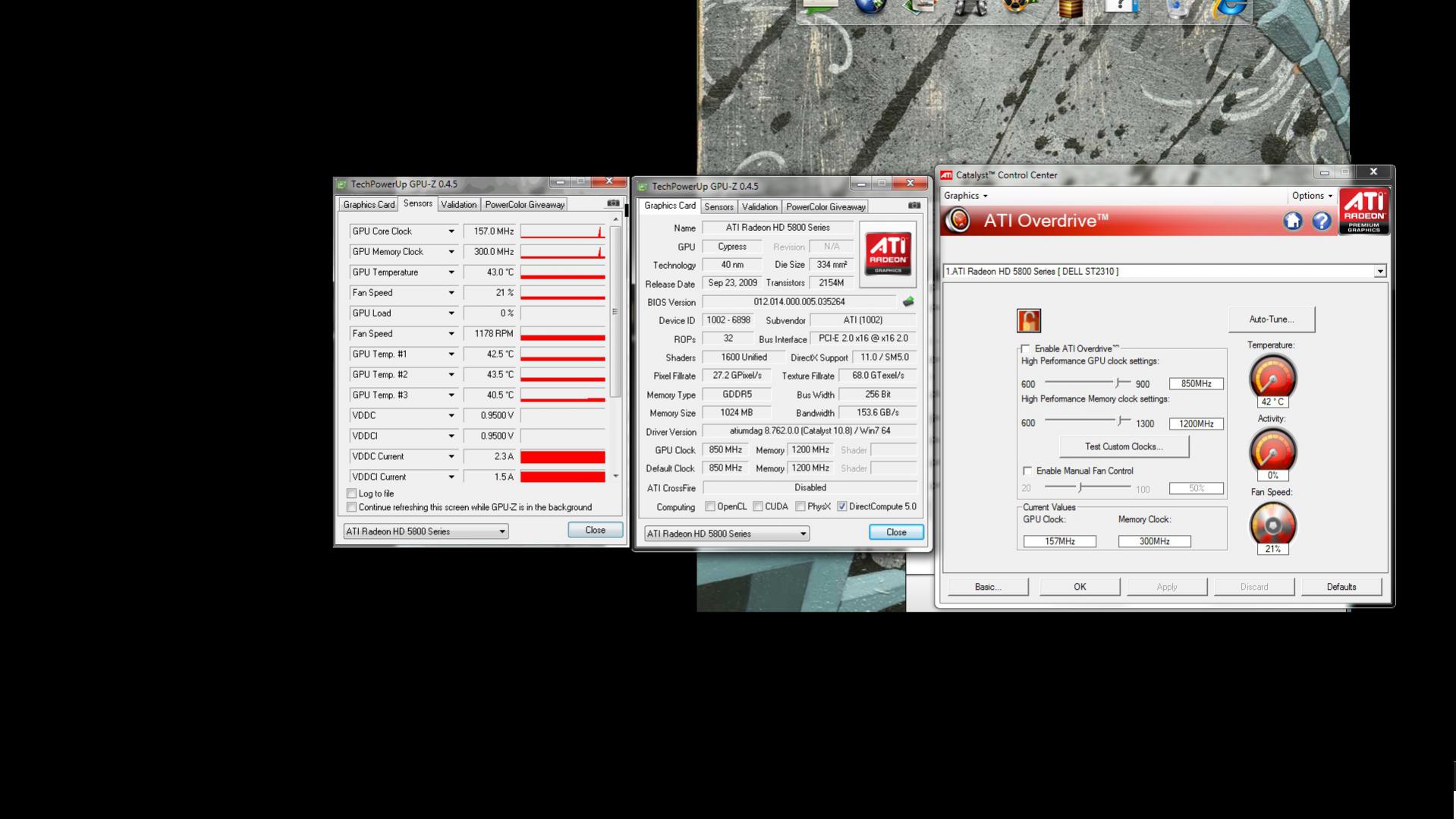Open GPU selector dropdown in Sensors window
The image size is (1456, 819).
click(426, 531)
